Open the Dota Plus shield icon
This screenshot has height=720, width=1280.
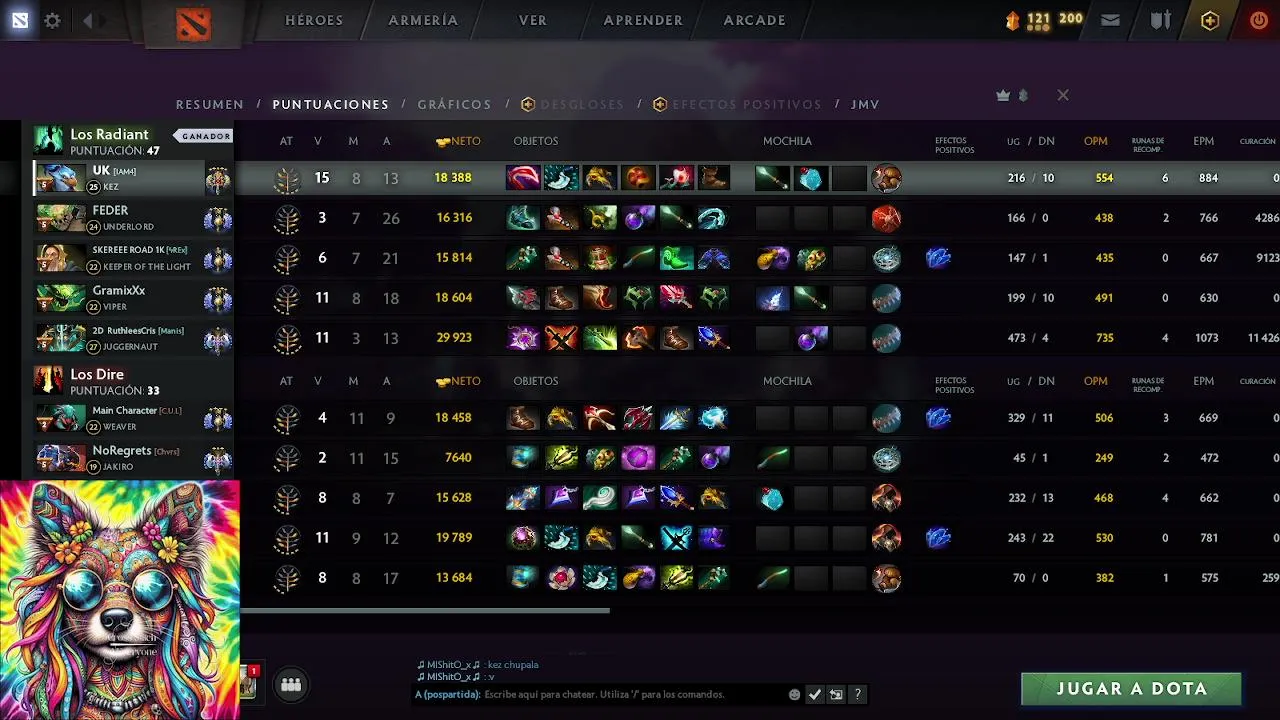[1210, 20]
